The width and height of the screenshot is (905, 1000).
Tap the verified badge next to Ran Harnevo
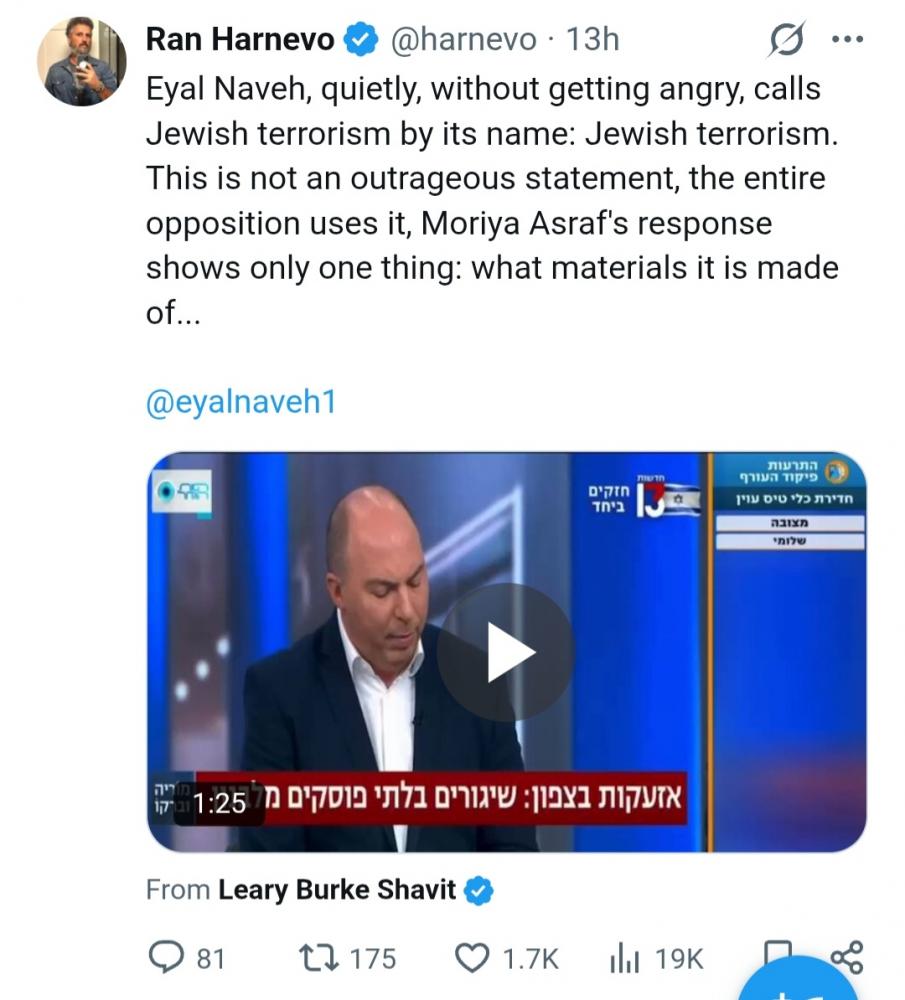(x=361, y=40)
